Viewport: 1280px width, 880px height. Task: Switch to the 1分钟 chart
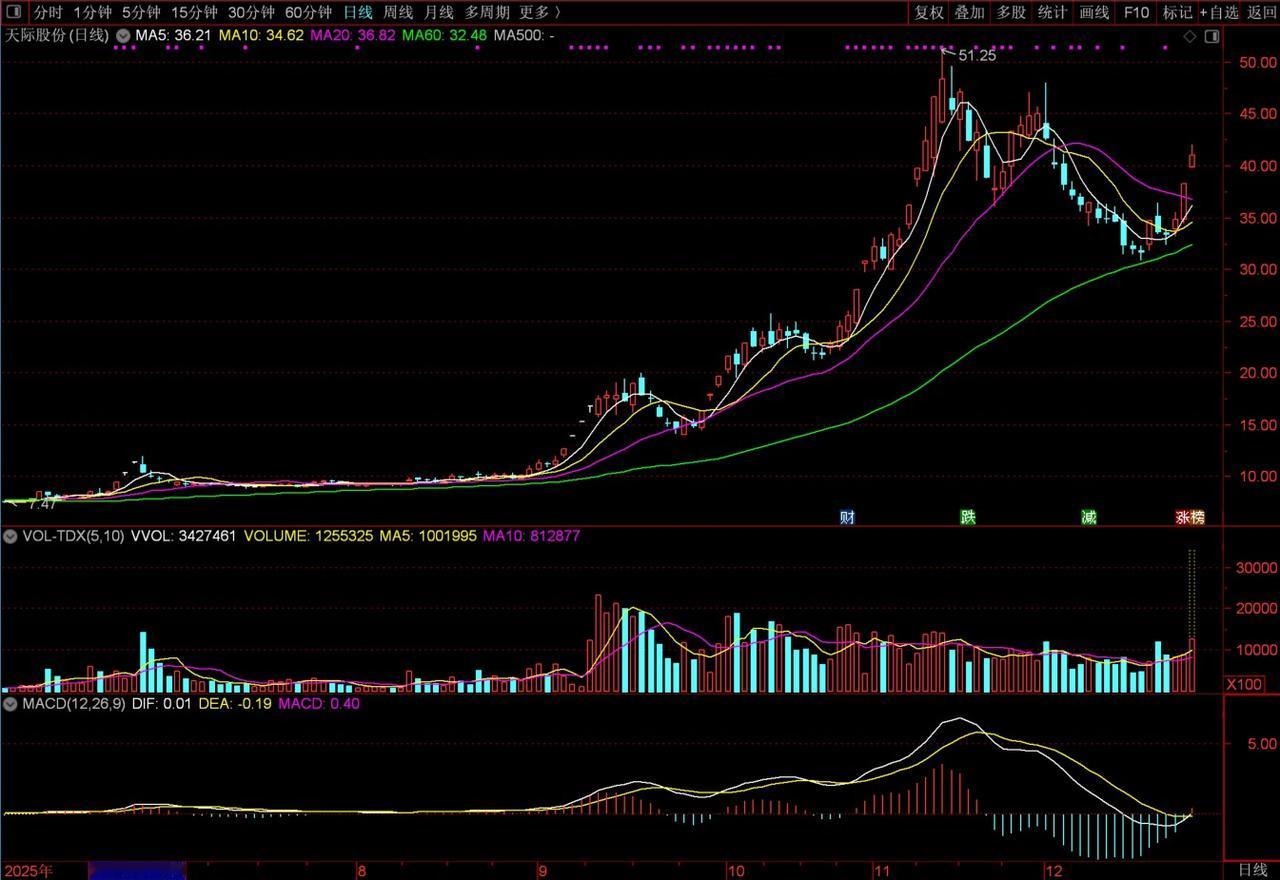[x=92, y=12]
